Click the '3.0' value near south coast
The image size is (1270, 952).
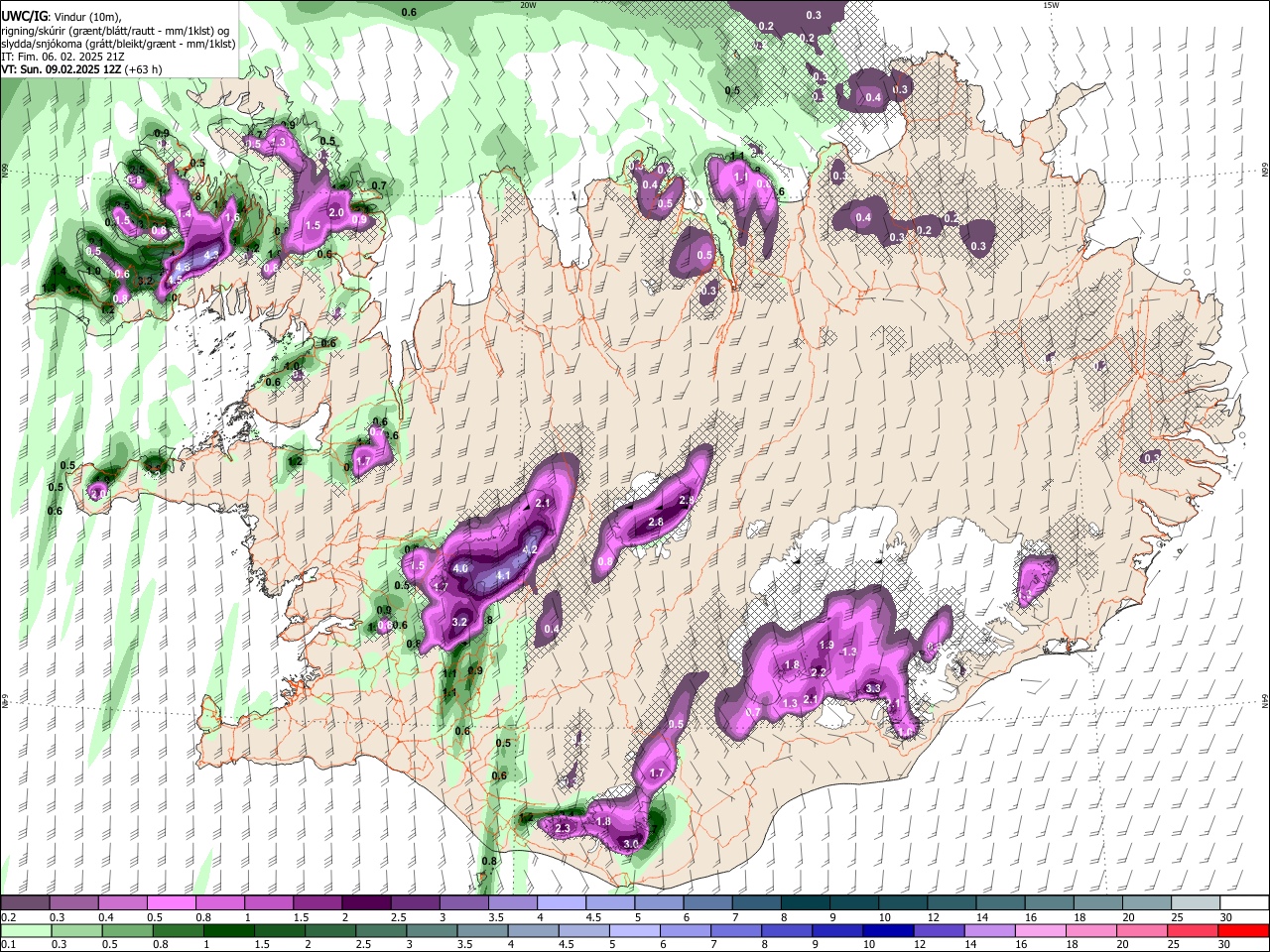[631, 844]
